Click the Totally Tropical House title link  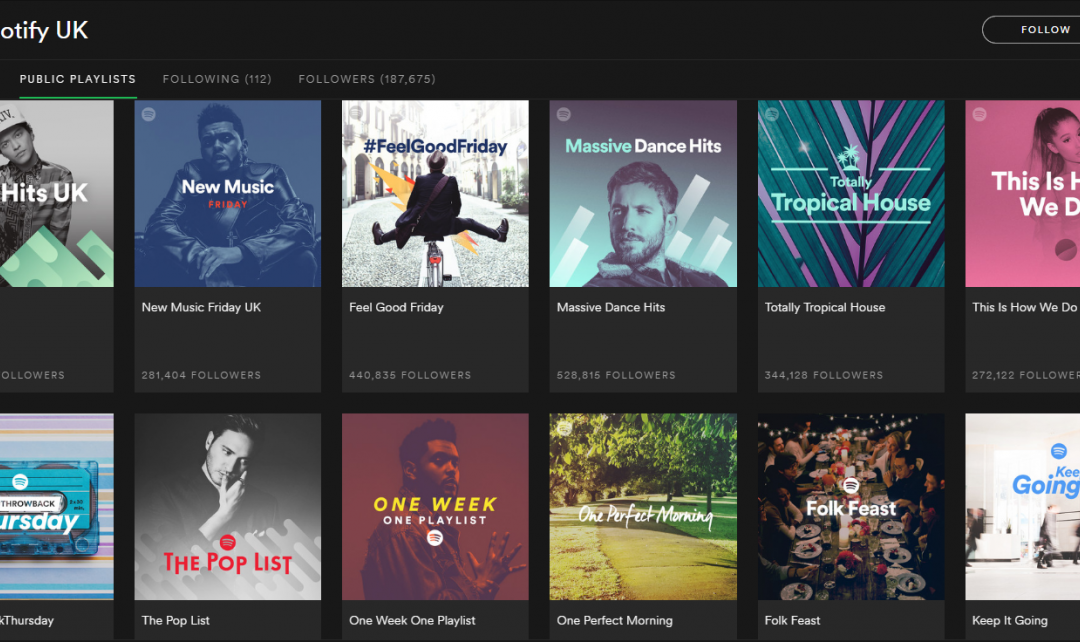coord(824,307)
